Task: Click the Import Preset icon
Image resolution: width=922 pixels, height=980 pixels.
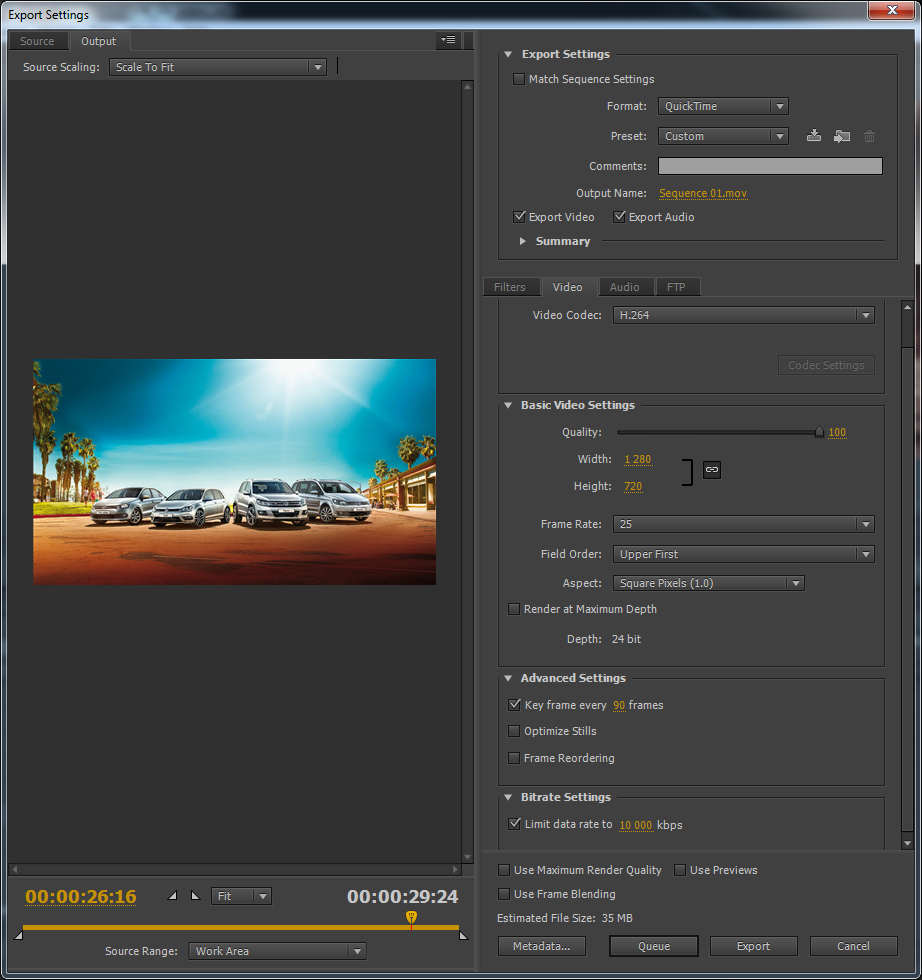Action: tap(842, 136)
